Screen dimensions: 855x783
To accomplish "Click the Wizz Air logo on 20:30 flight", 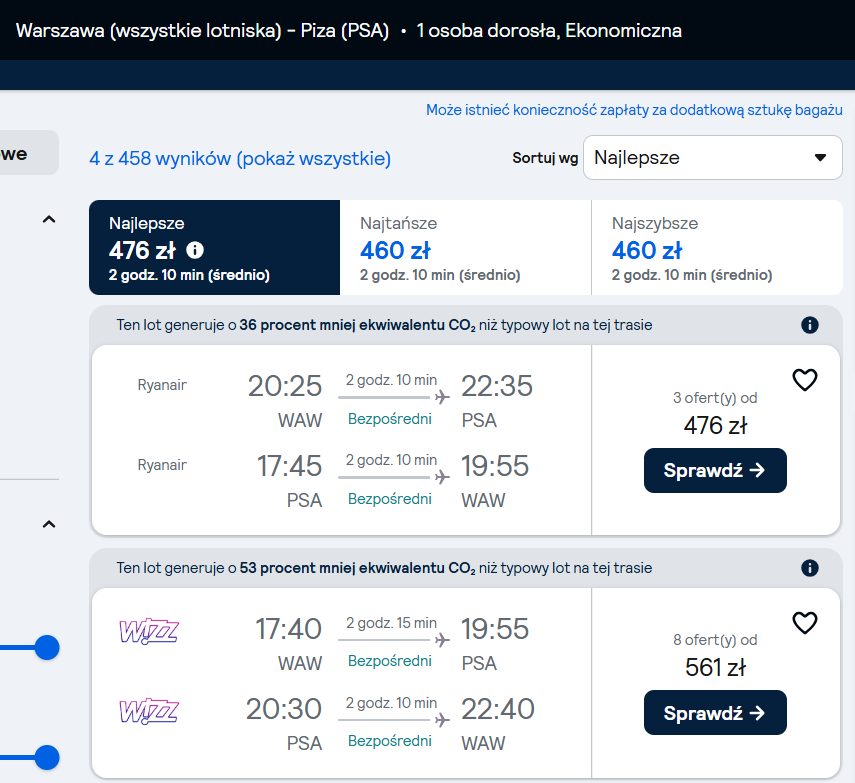I will coord(149,711).
